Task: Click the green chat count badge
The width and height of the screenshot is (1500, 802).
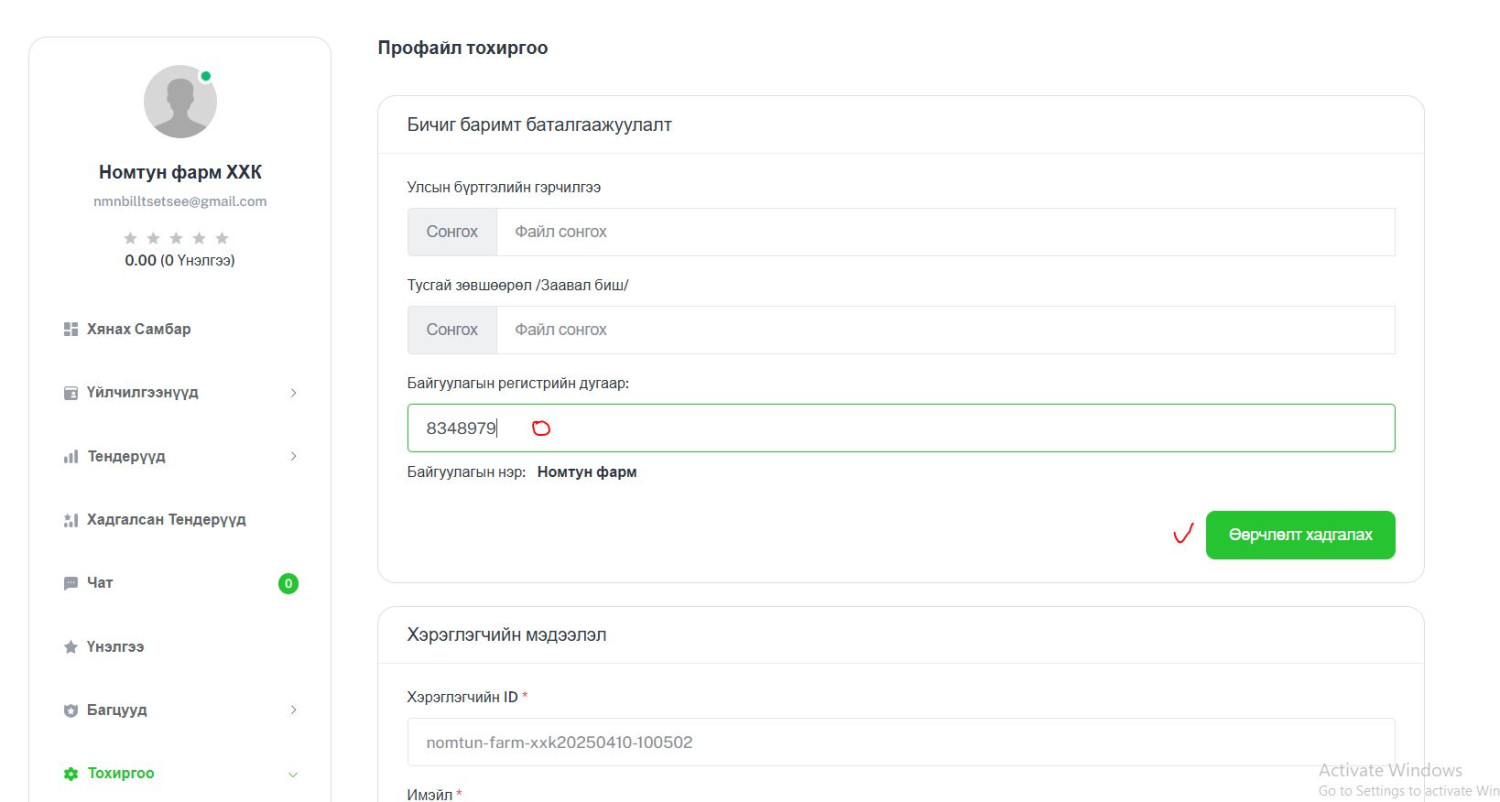Action: pos(288,583)
